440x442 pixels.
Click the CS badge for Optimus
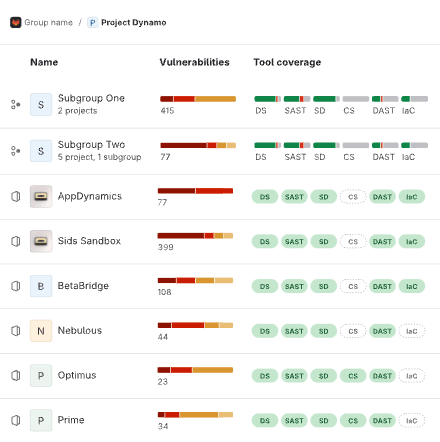coord(353,376)
